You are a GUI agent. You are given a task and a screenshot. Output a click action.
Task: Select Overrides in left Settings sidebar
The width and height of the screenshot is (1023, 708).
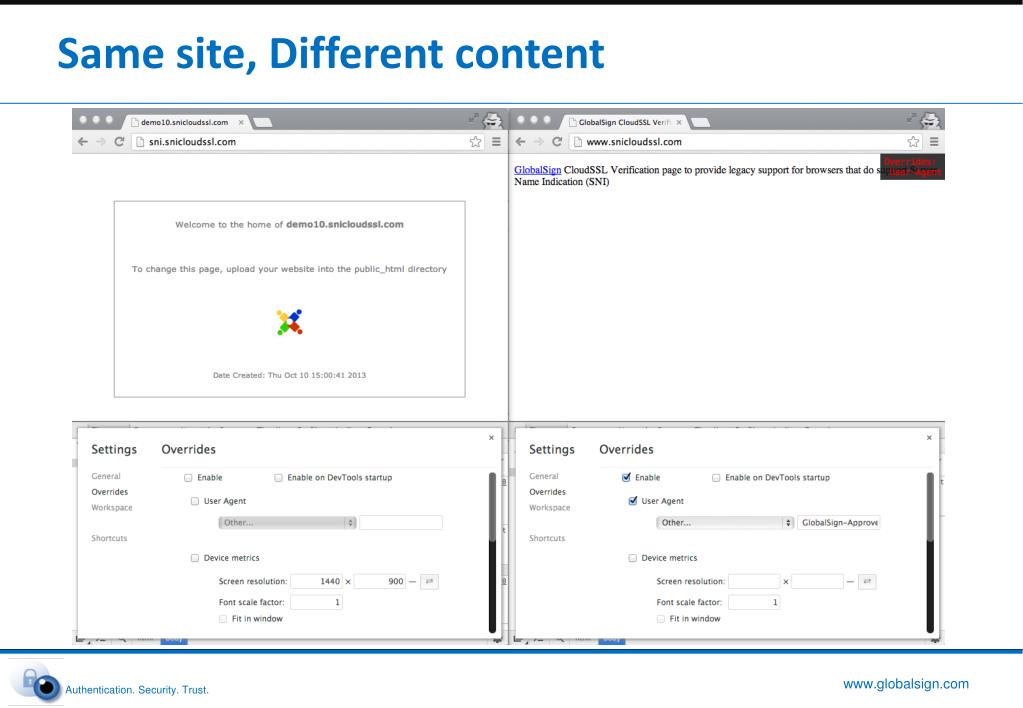(x=110, y=492)
